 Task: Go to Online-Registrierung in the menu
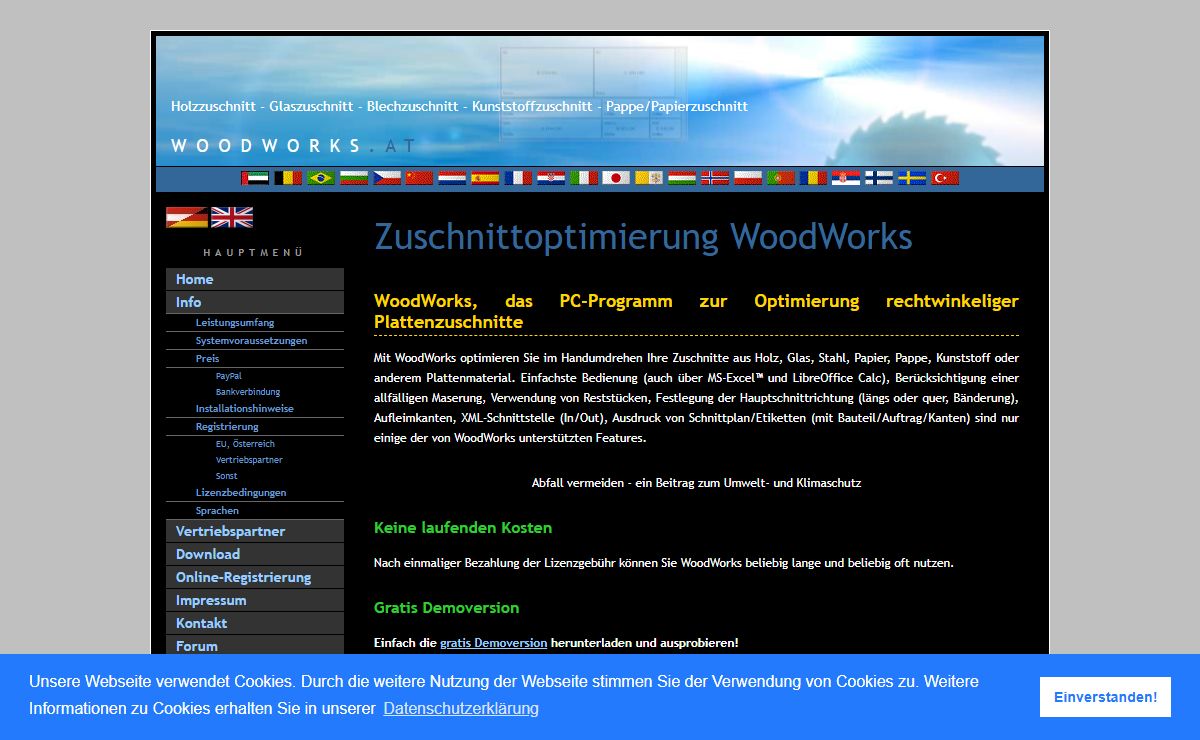[243, 577]
